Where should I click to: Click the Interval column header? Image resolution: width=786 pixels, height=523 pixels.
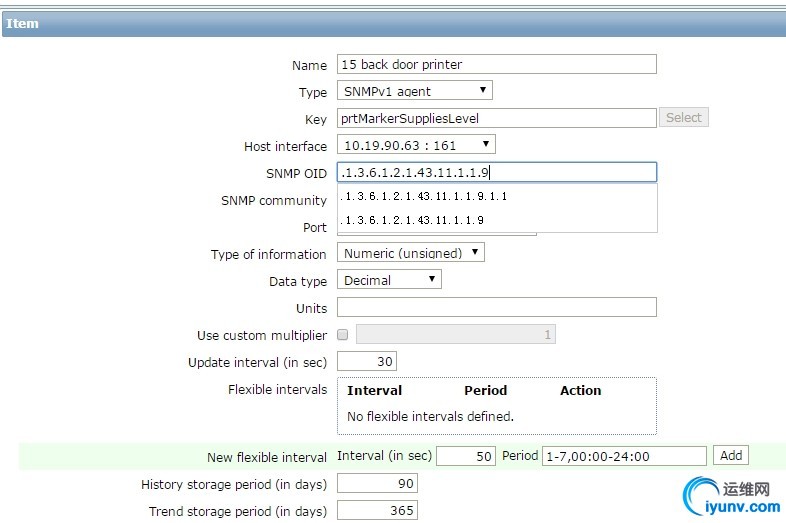[x=374, y=390]
